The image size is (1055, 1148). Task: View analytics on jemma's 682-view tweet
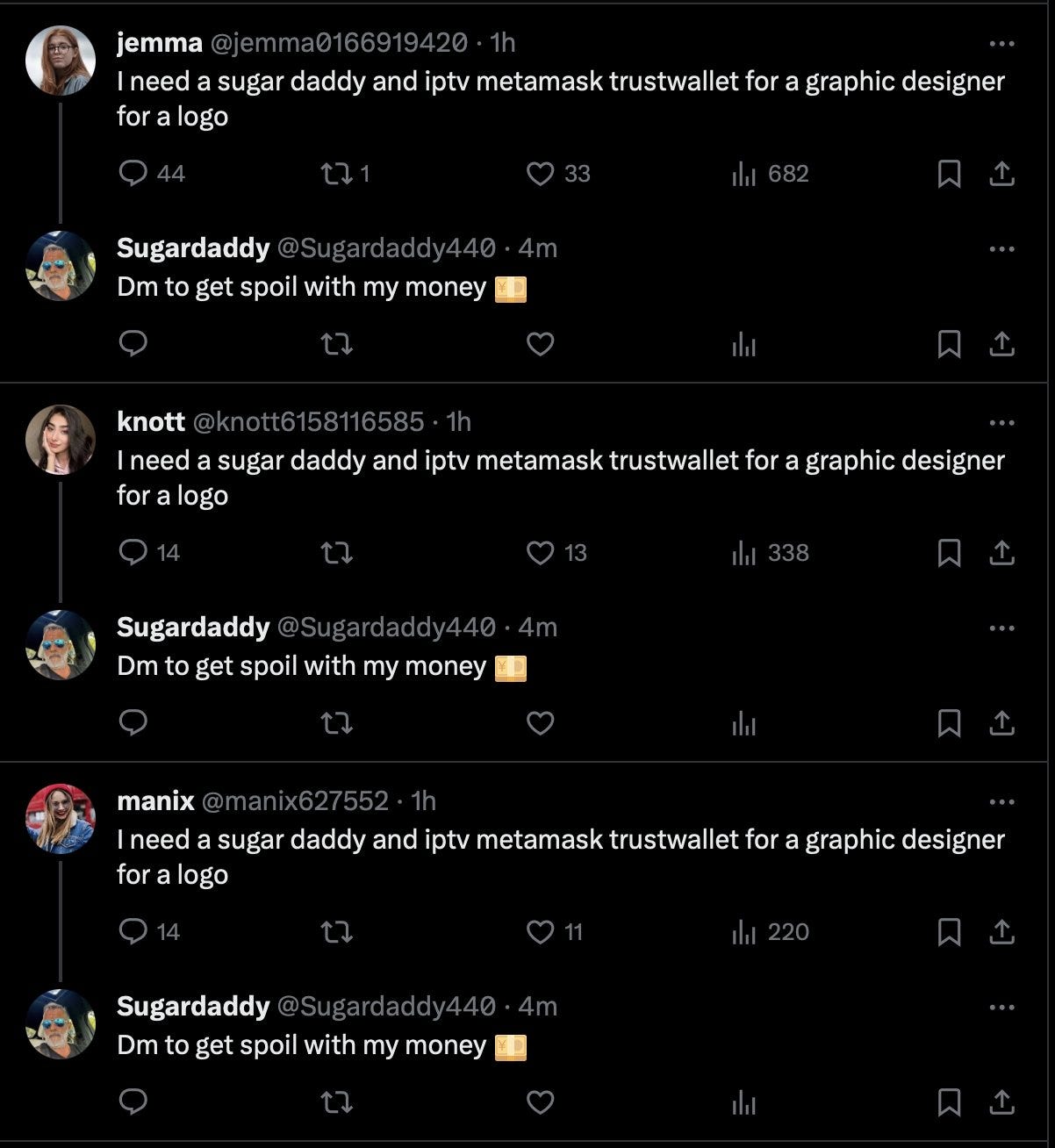pyautogui.click(x=743, y=174)
